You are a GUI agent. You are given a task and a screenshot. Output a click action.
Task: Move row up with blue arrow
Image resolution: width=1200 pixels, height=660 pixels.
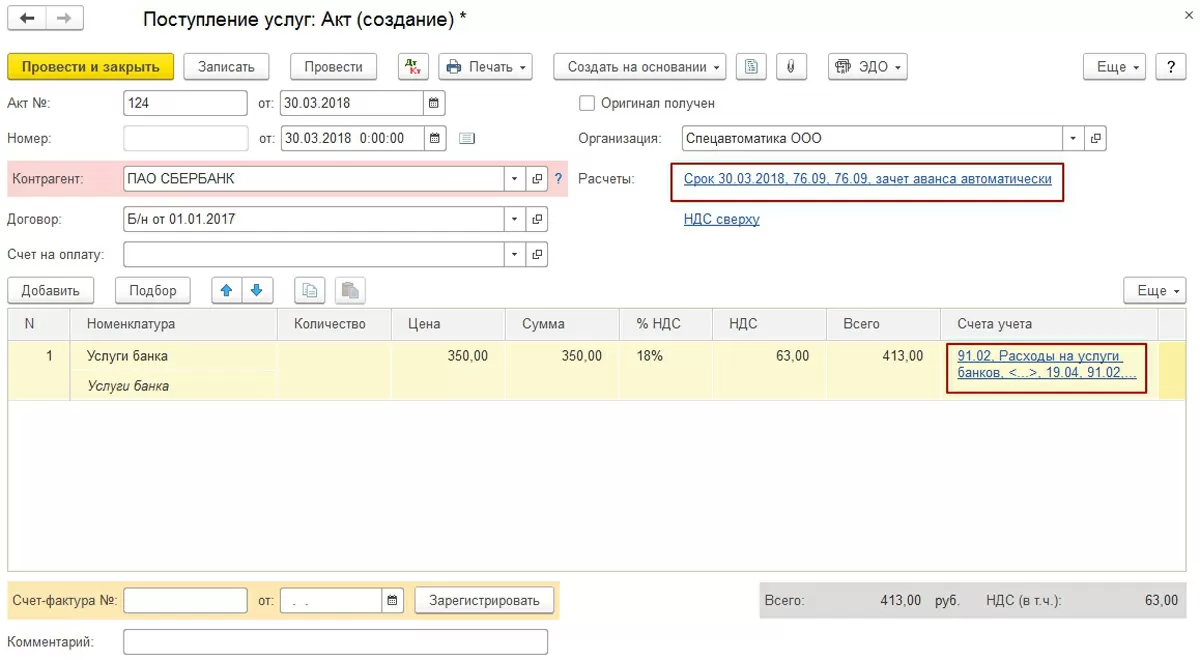(x=226, y=291)
